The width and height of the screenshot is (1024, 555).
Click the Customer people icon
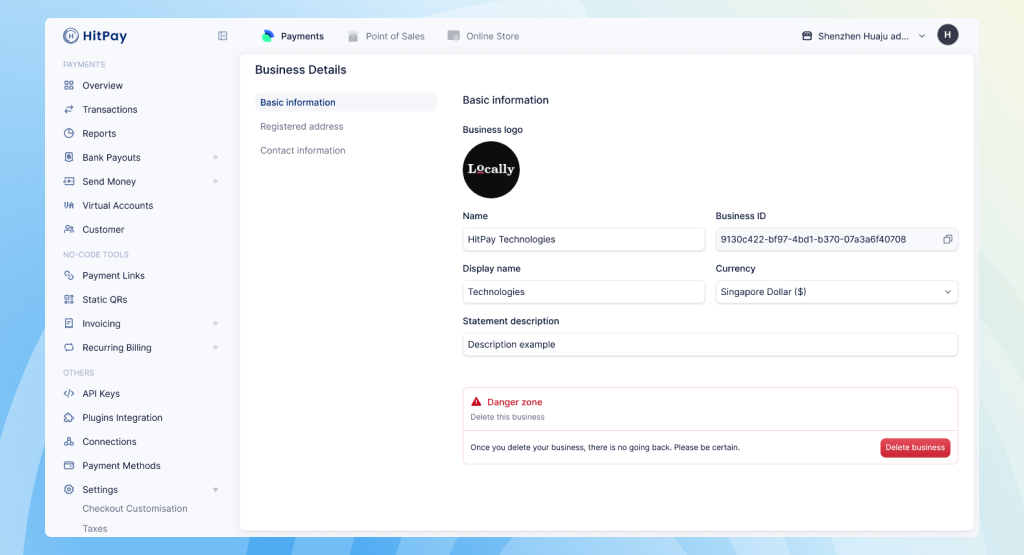[x=69, y=229]
